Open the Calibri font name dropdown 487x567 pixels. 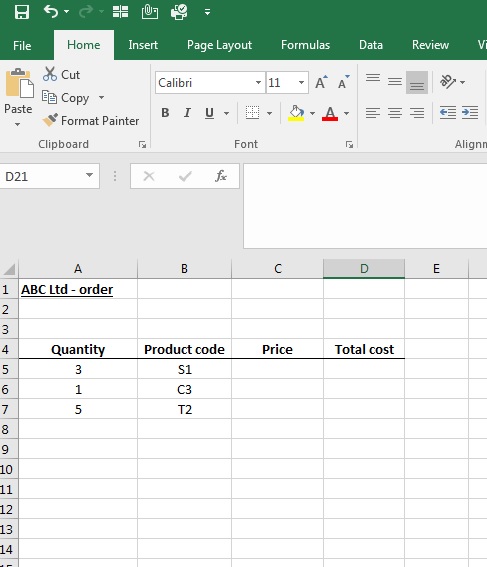point(258,82)
